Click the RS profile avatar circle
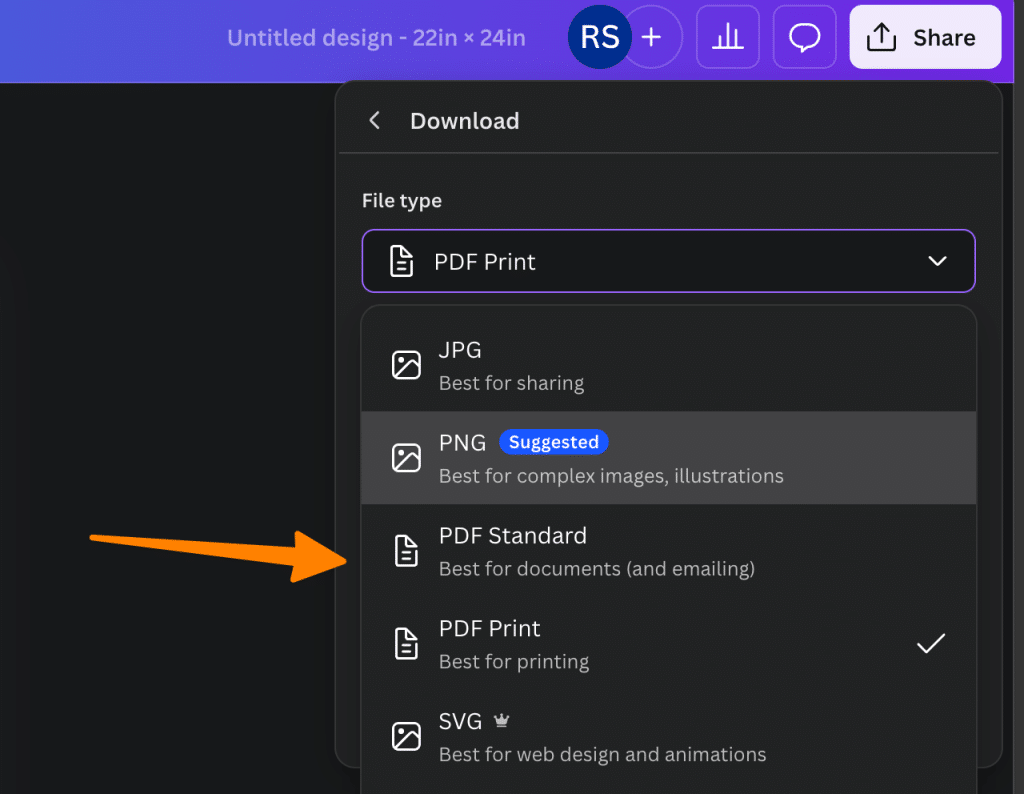This screenshot has width=1024, height=794. click(x=598, y=36)
